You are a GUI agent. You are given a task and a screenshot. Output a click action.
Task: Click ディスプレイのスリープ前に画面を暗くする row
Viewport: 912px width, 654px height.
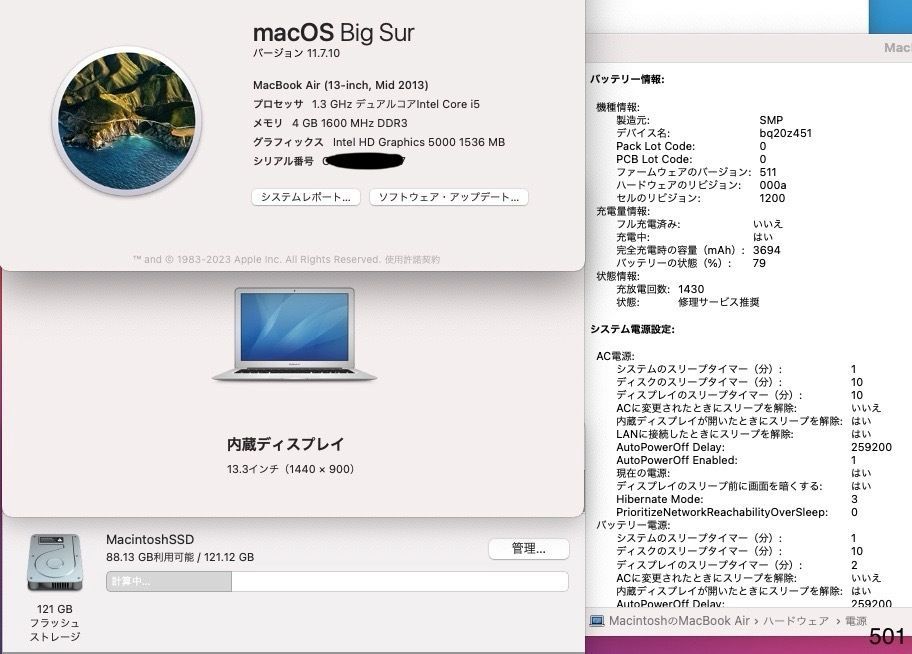pyautogui.click(x=743, y=486)
